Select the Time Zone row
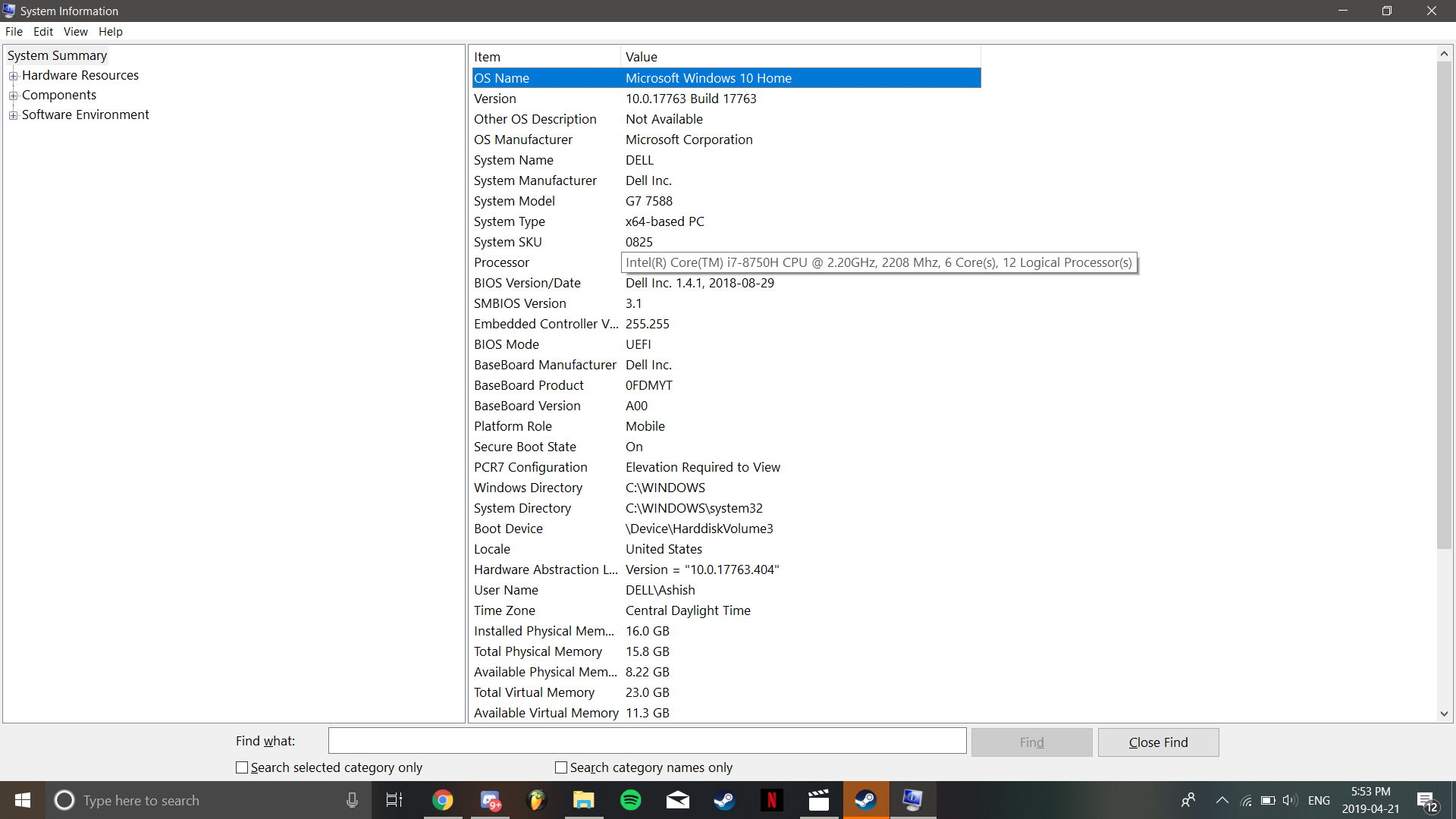The height and width of the screenshot is (819, 1456). [726, 610]
